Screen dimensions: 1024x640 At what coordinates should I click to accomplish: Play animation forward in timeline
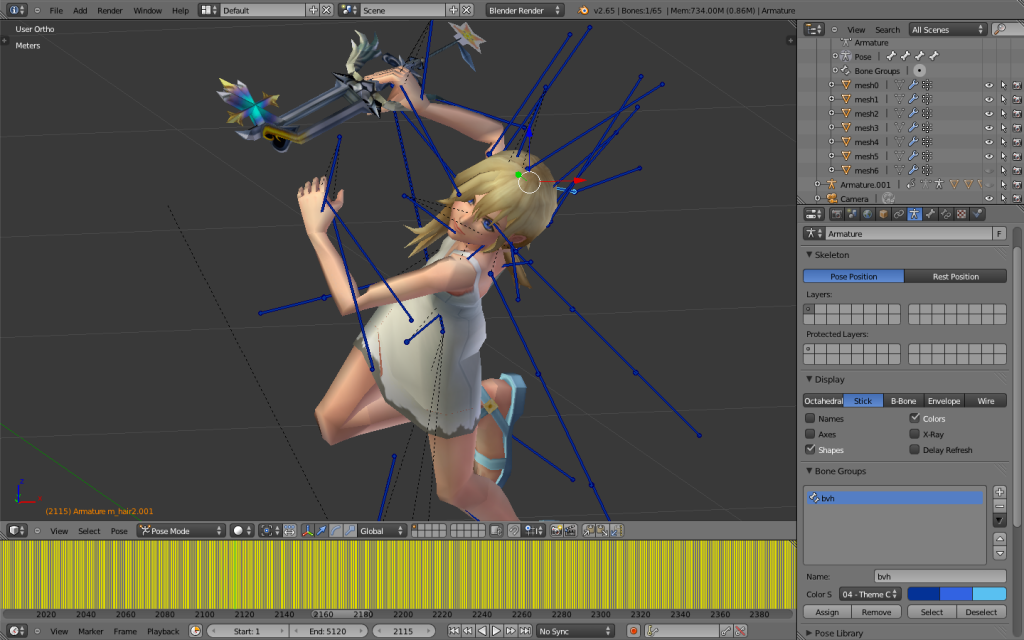click(496, 631)
